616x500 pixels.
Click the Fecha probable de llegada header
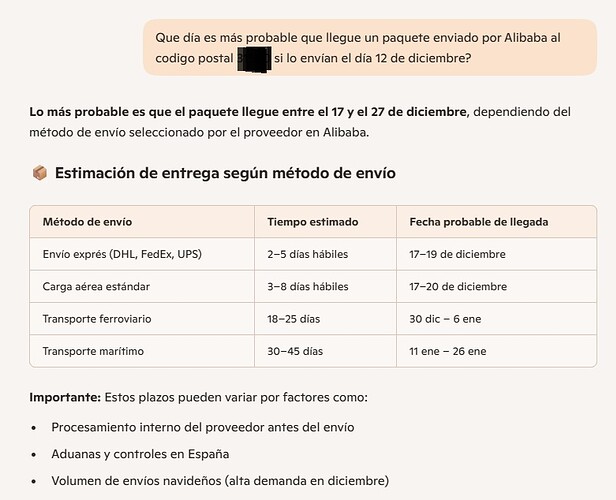click(x=478, y=222)
